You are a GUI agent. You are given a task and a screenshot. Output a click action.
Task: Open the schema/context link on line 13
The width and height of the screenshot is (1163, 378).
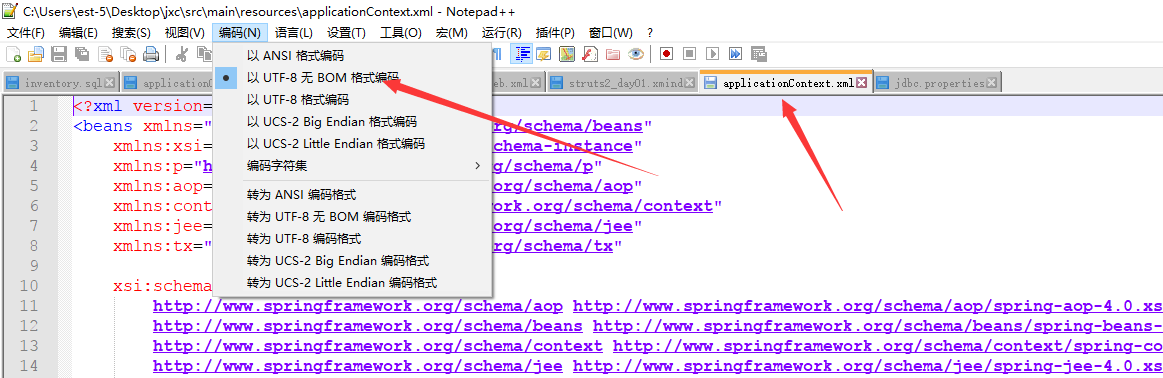click(378, 345)
